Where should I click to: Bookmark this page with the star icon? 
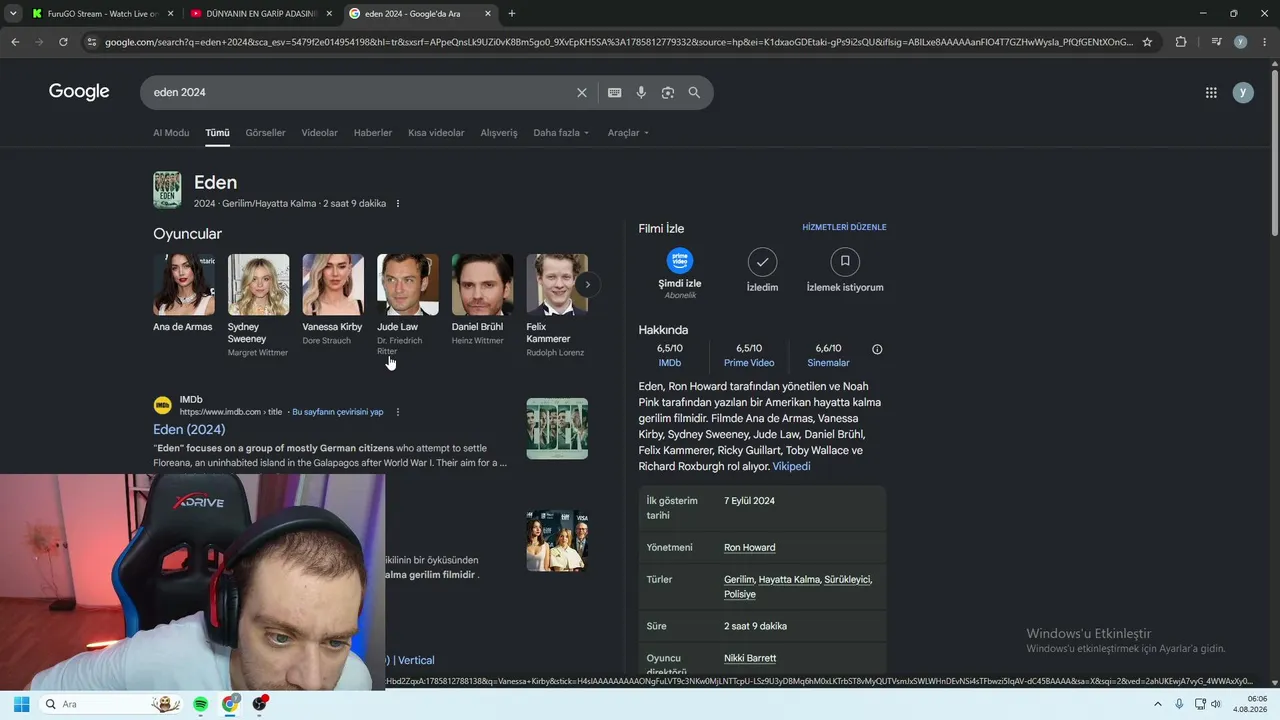click(x=1147, y=42)
